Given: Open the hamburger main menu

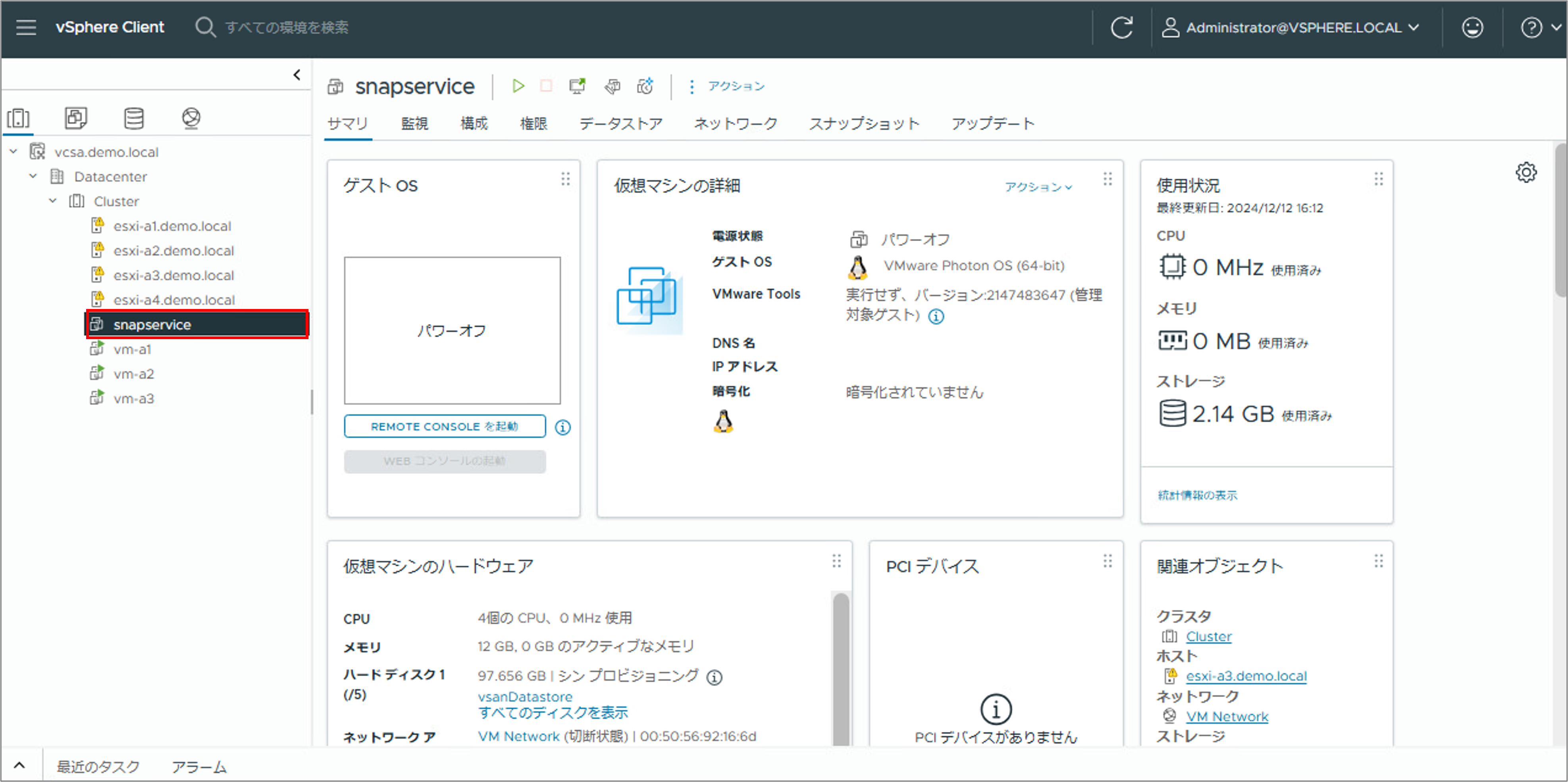Looking at the screenshot, I should [26, 27].
